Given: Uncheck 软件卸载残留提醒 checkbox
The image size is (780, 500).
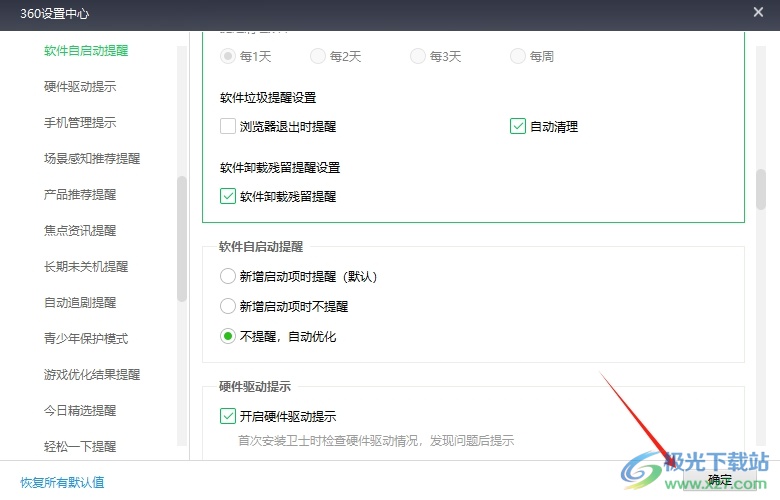Looking at the screenshot, I should point(228,196).
